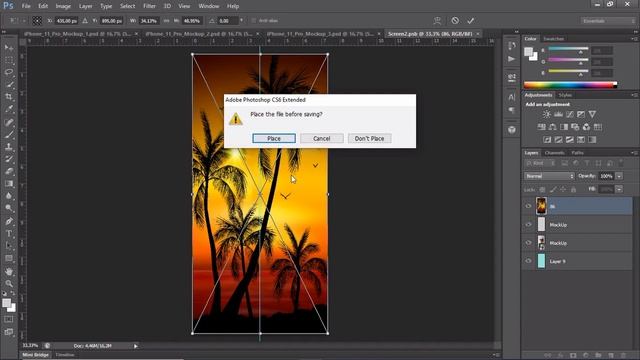640x360 pixels.
Task: Select the Healing Brush tool
Action: pyautogui.click(x=9, y=122)
